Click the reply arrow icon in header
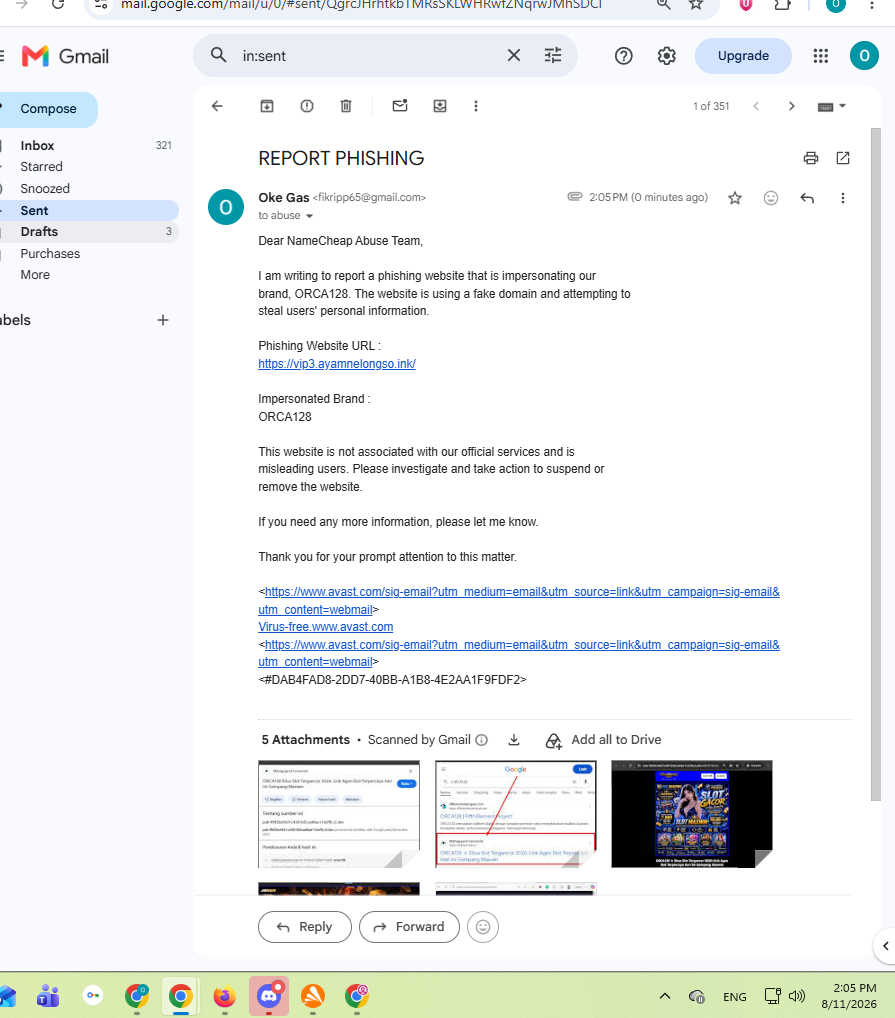 click(807, 198)
